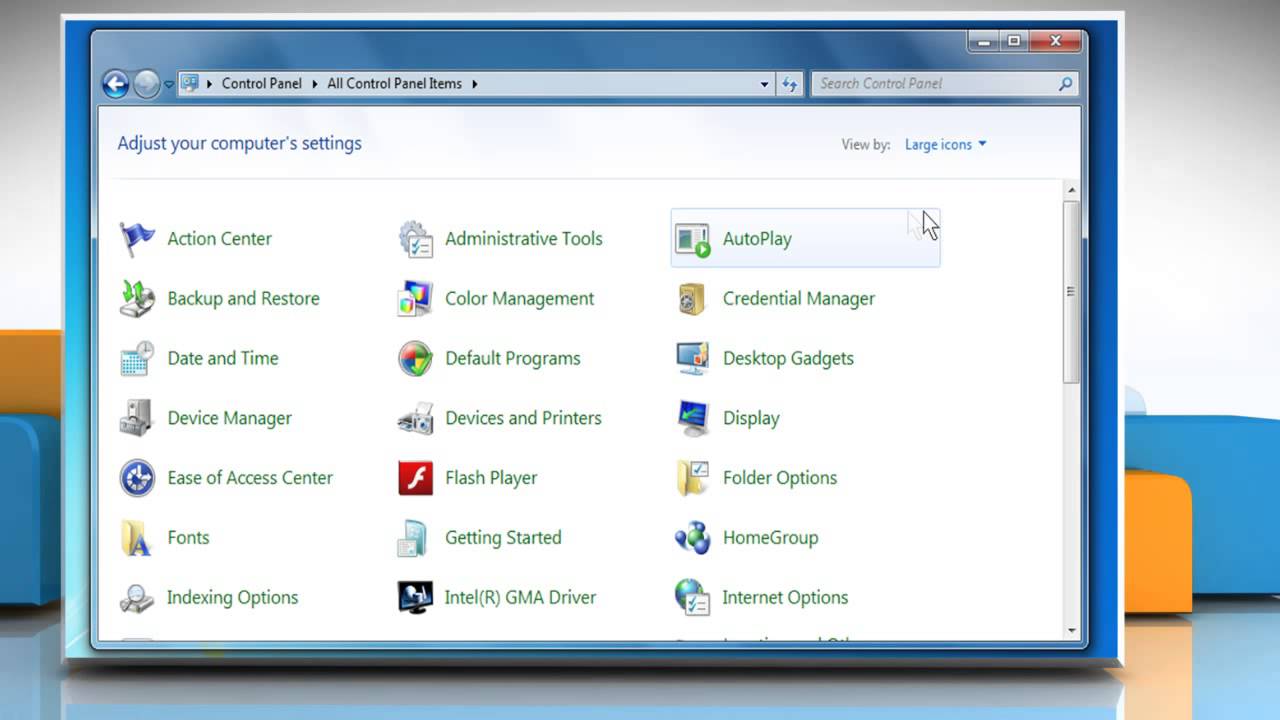
Task: Click the vertical scrollbar thumb
Action: pyautogui.click(x=1072, y=291)
